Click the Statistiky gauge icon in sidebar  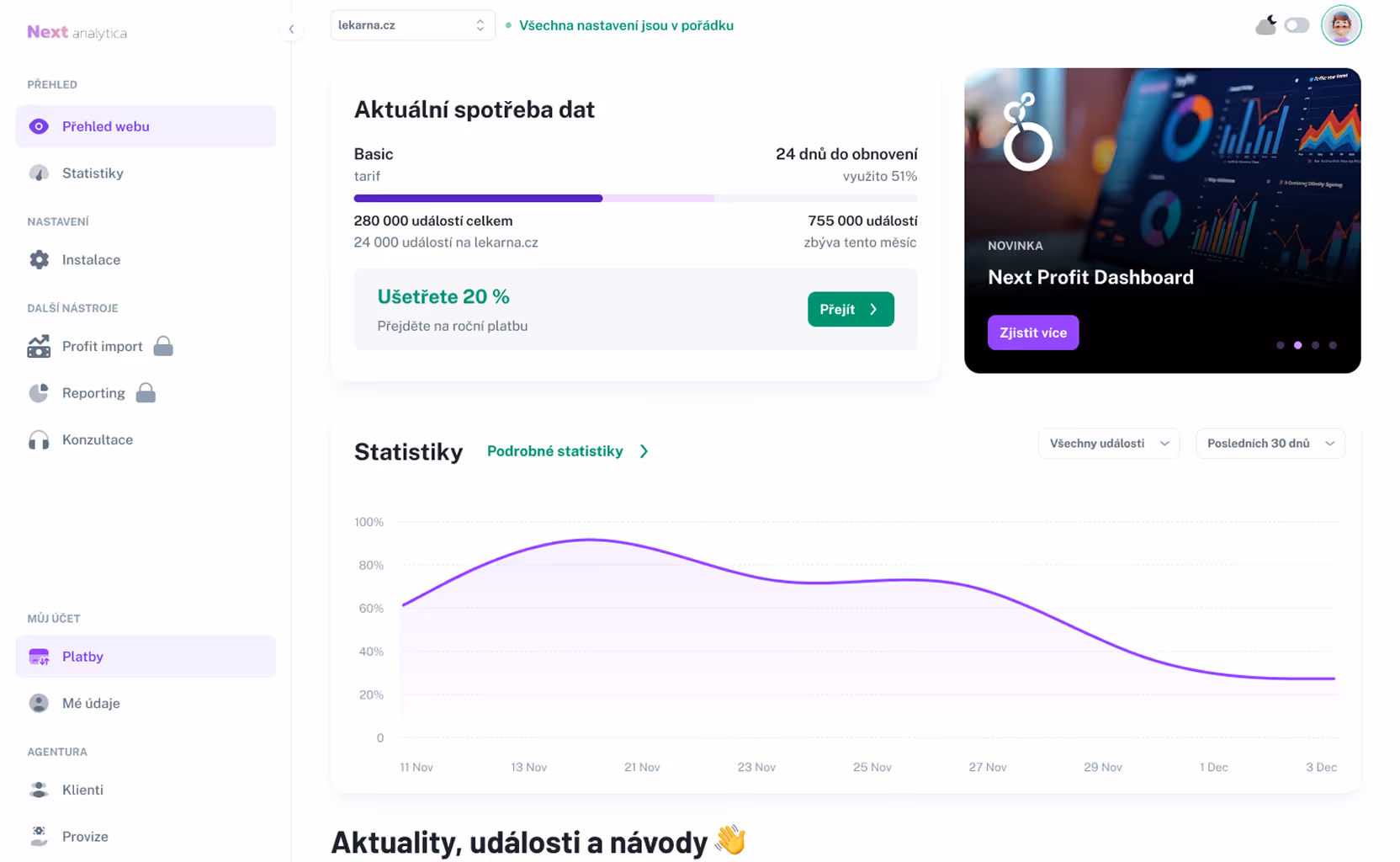click(39, 173)
